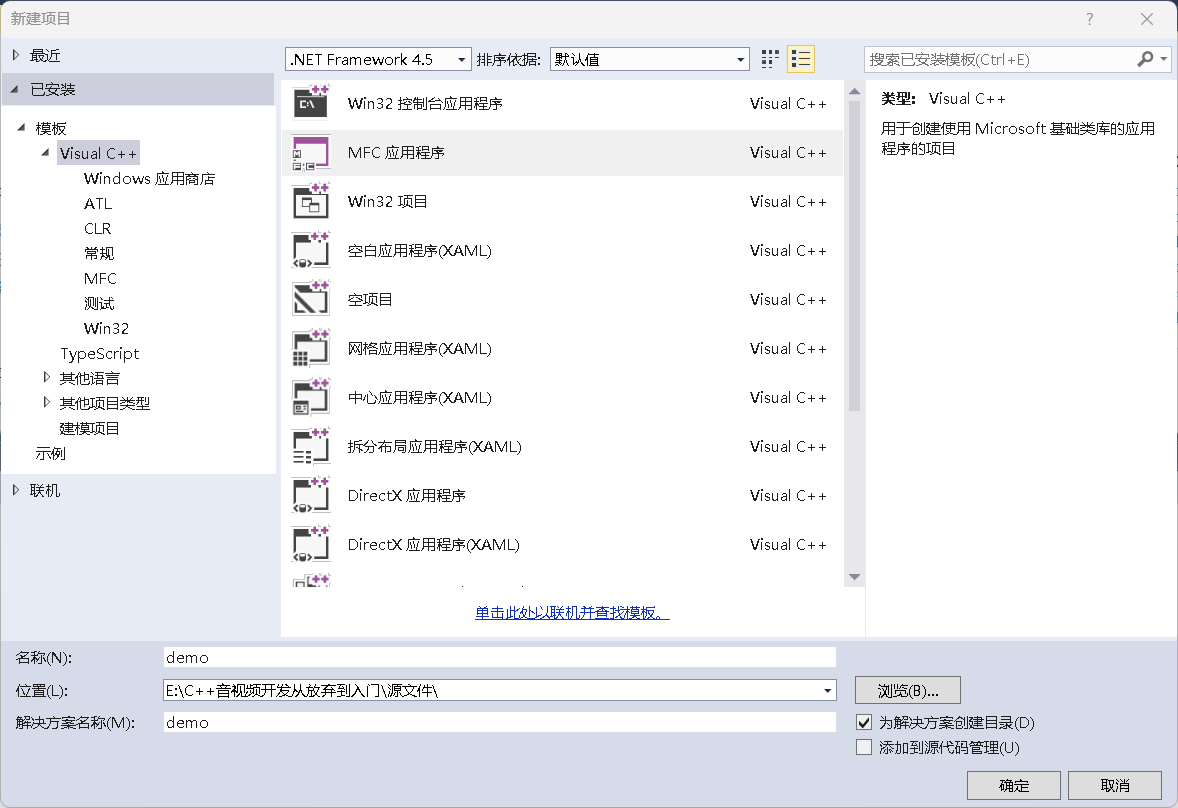Click the template list scrollbar thumb
Image resolution: width=1178 pixels, height=808 pixels.
pyautogui.click(x=854, y=255)
